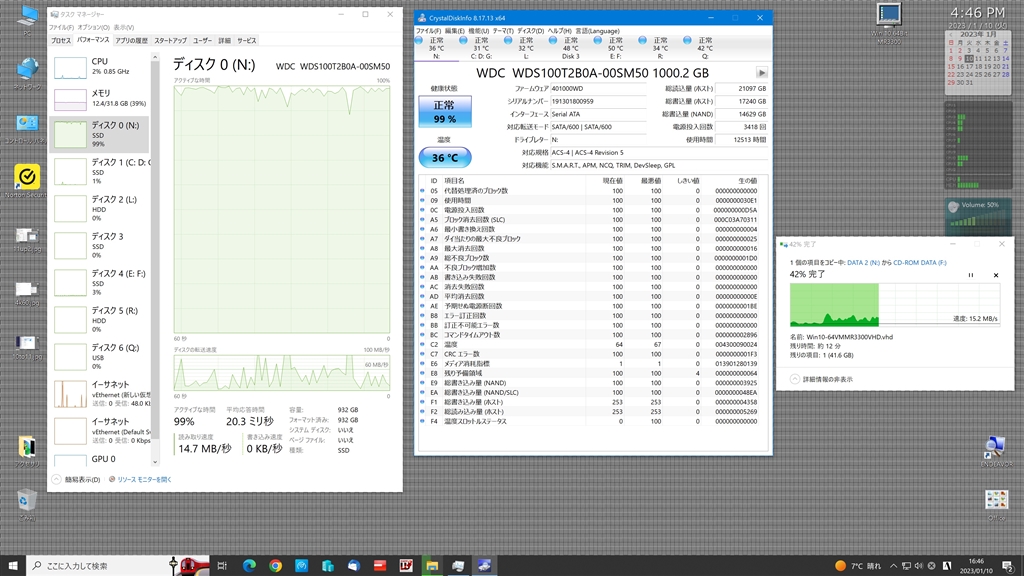Launch Google Chrome from the taskbar

tap(276, 566)
